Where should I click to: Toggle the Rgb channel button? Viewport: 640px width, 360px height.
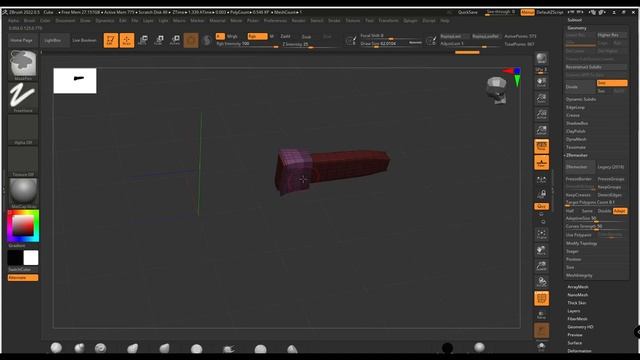click(x=257, y=36)
